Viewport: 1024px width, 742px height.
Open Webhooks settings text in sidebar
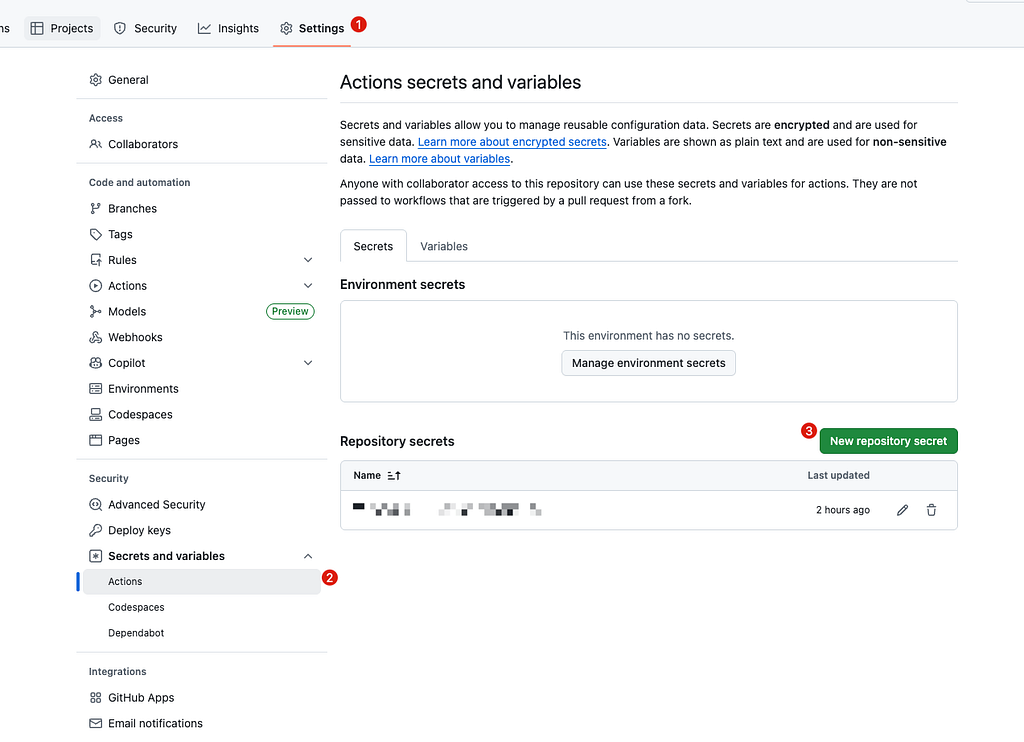point(135,338)
